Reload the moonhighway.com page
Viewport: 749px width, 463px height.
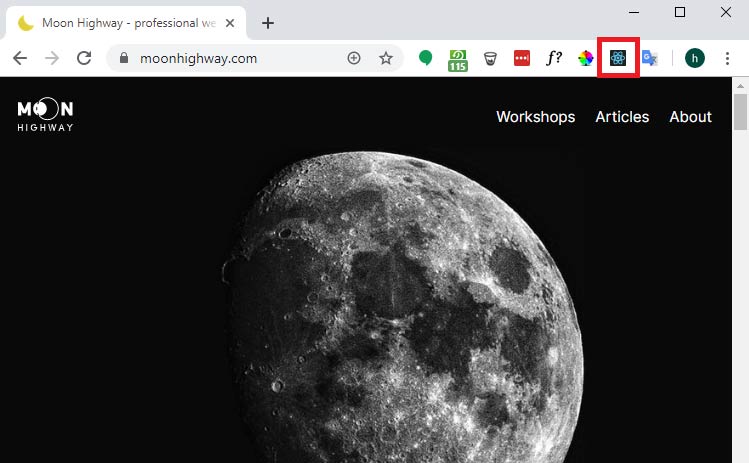point(84,58)
